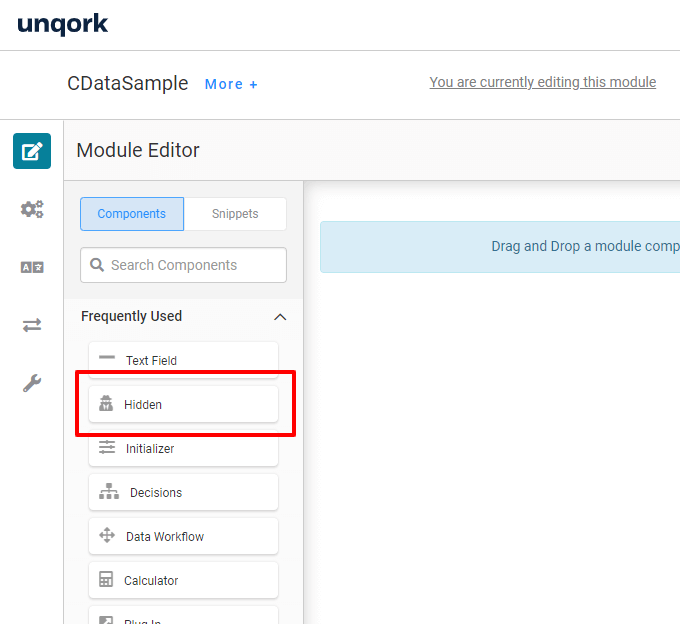Expand the More + menu
The height and width of the screenshot is (624, 680).
[231, 84]
